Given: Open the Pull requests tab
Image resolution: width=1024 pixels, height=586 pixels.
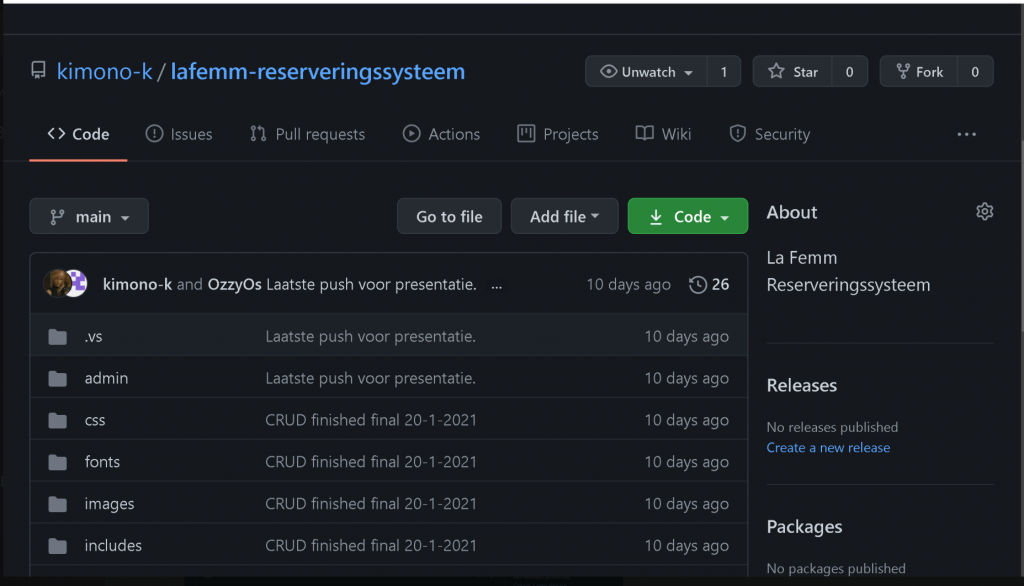Looking at the screenshot, I should pyautogui.click(x=307, y=134).
